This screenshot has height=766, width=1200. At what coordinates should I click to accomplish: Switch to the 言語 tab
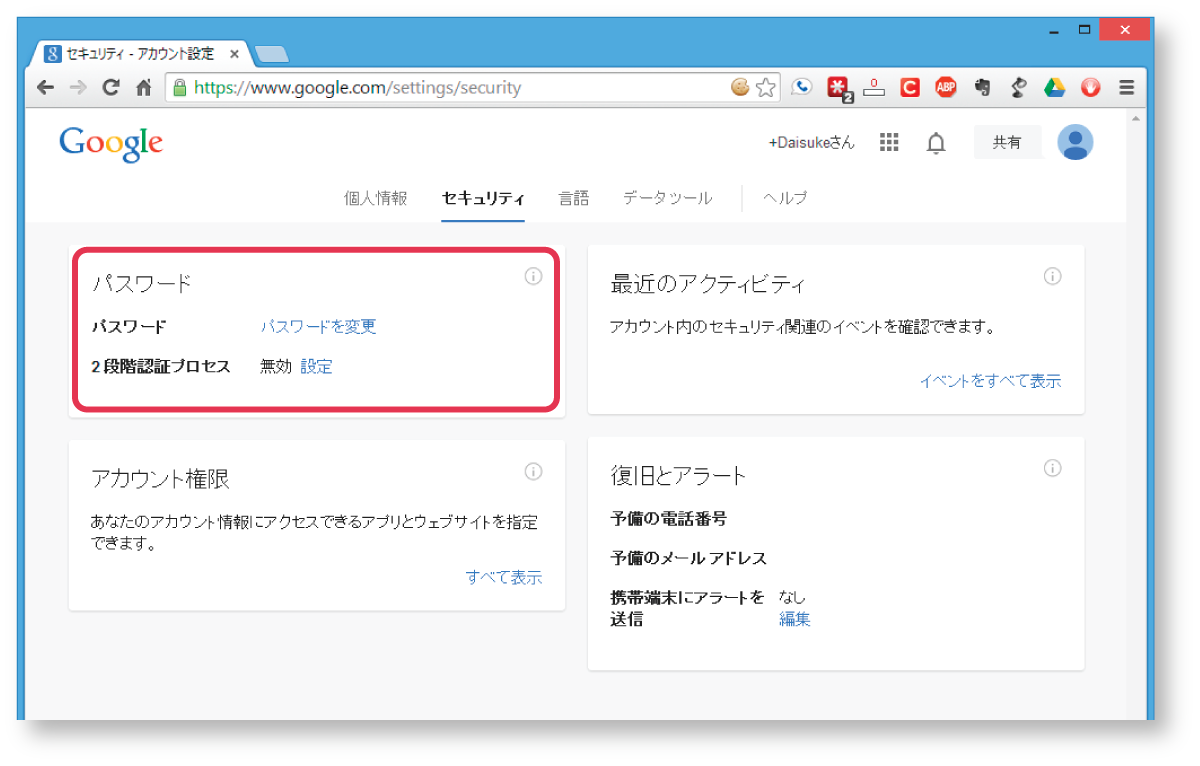point(574,198)
